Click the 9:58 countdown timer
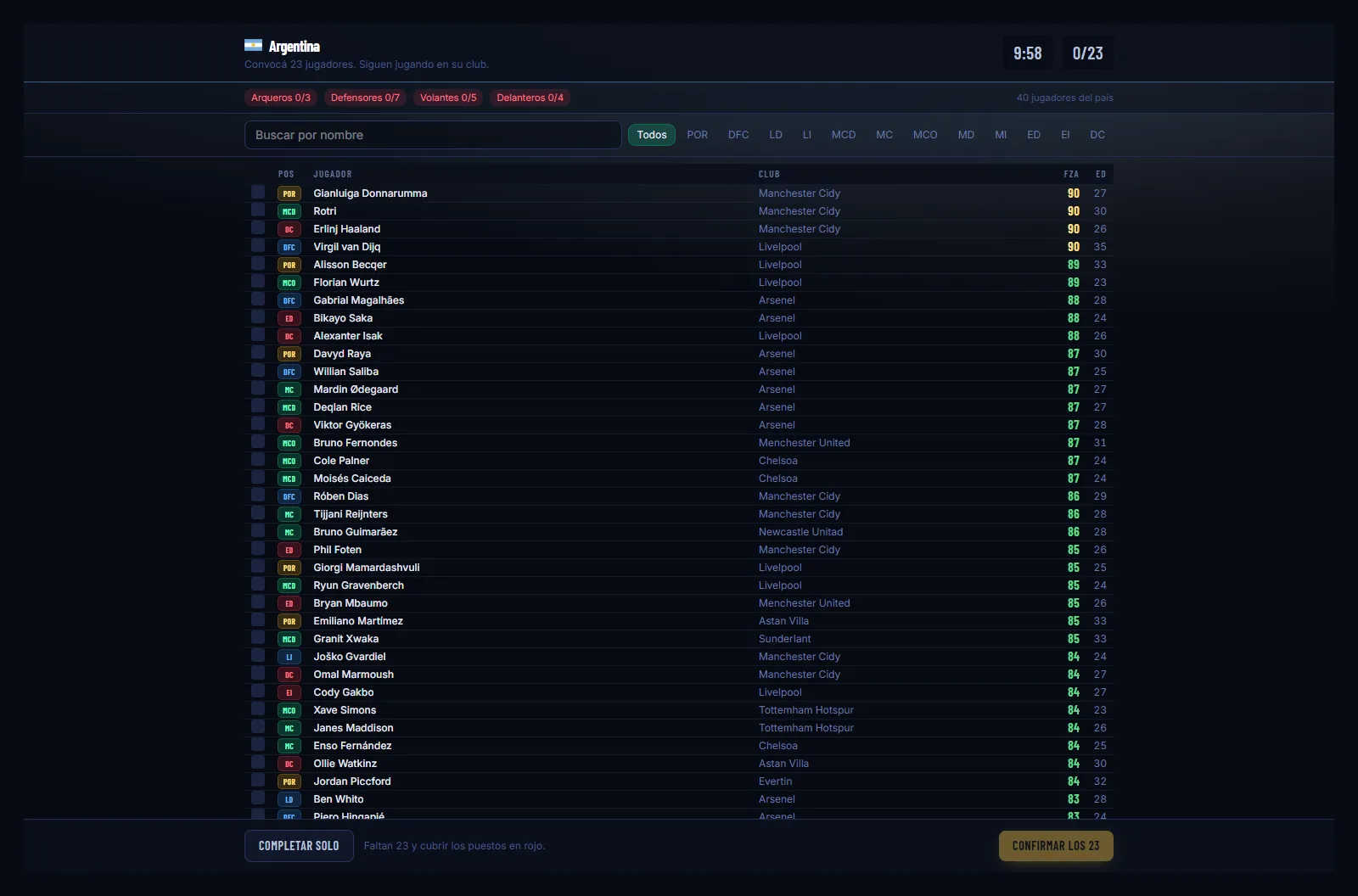Viewport: 1358px width, 896px height. coord(1028,53)
